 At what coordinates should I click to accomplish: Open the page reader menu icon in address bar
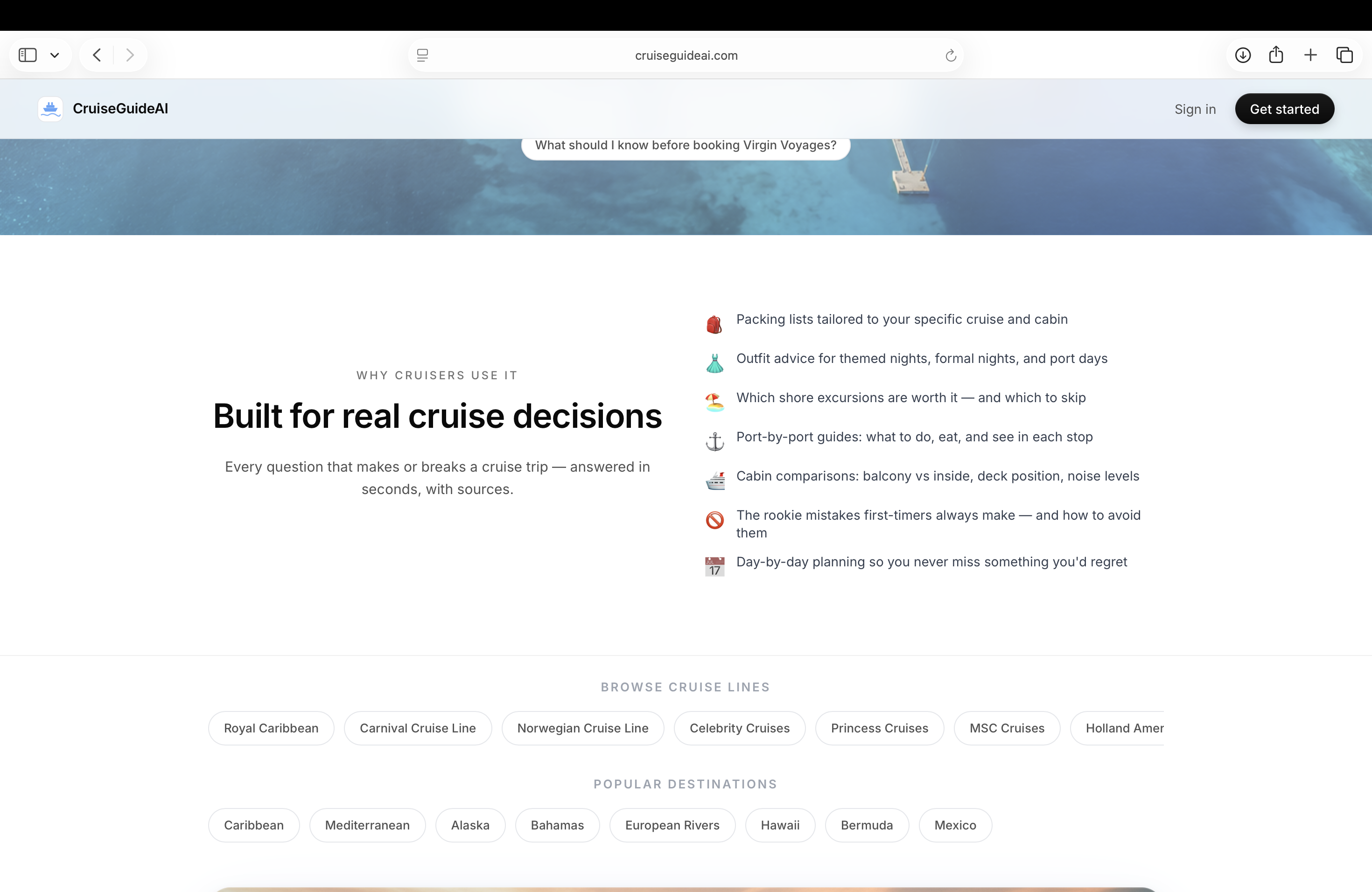click(x=422, y=56)
